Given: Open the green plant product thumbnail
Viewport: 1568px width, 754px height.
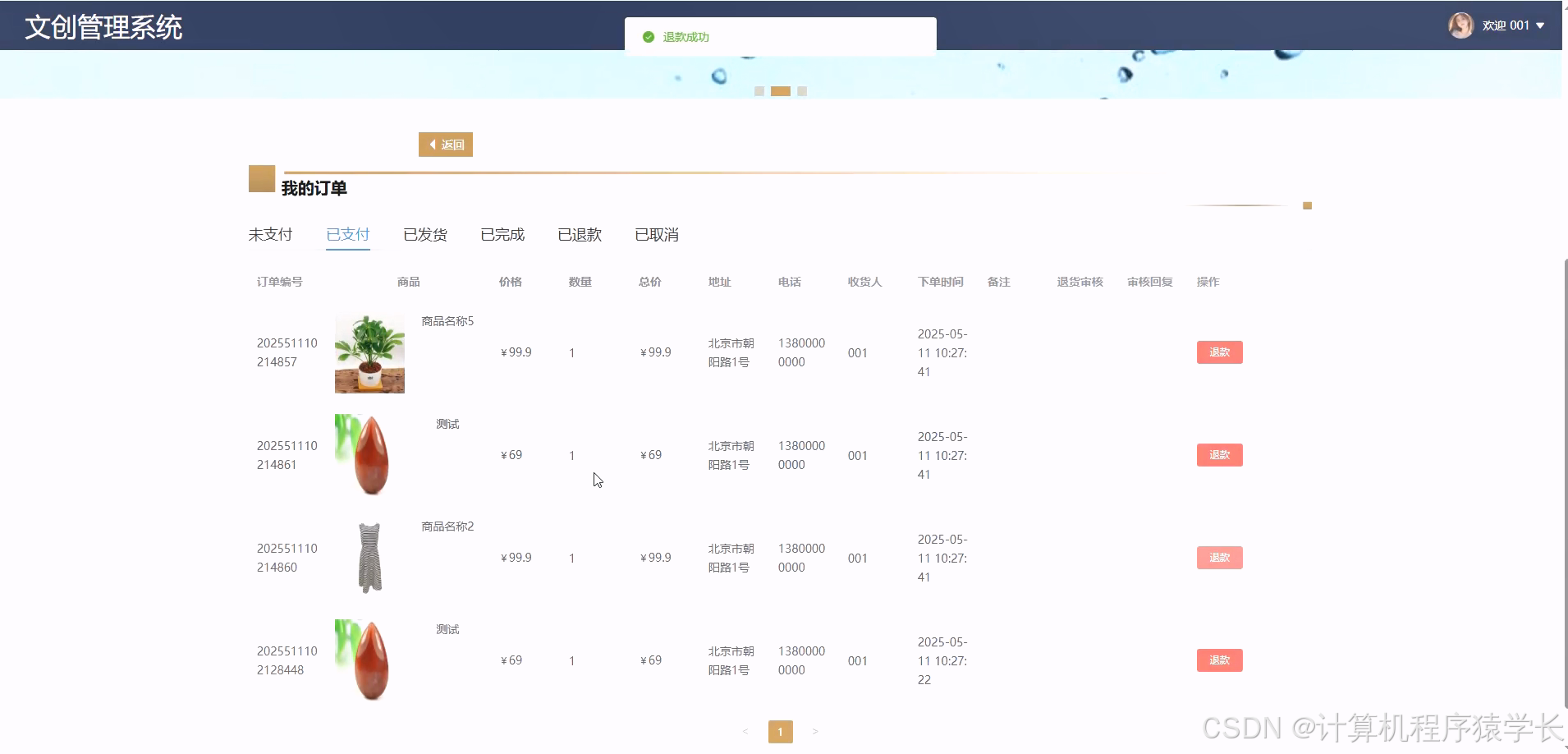Looking at the screenshot, I should (369, 353).
